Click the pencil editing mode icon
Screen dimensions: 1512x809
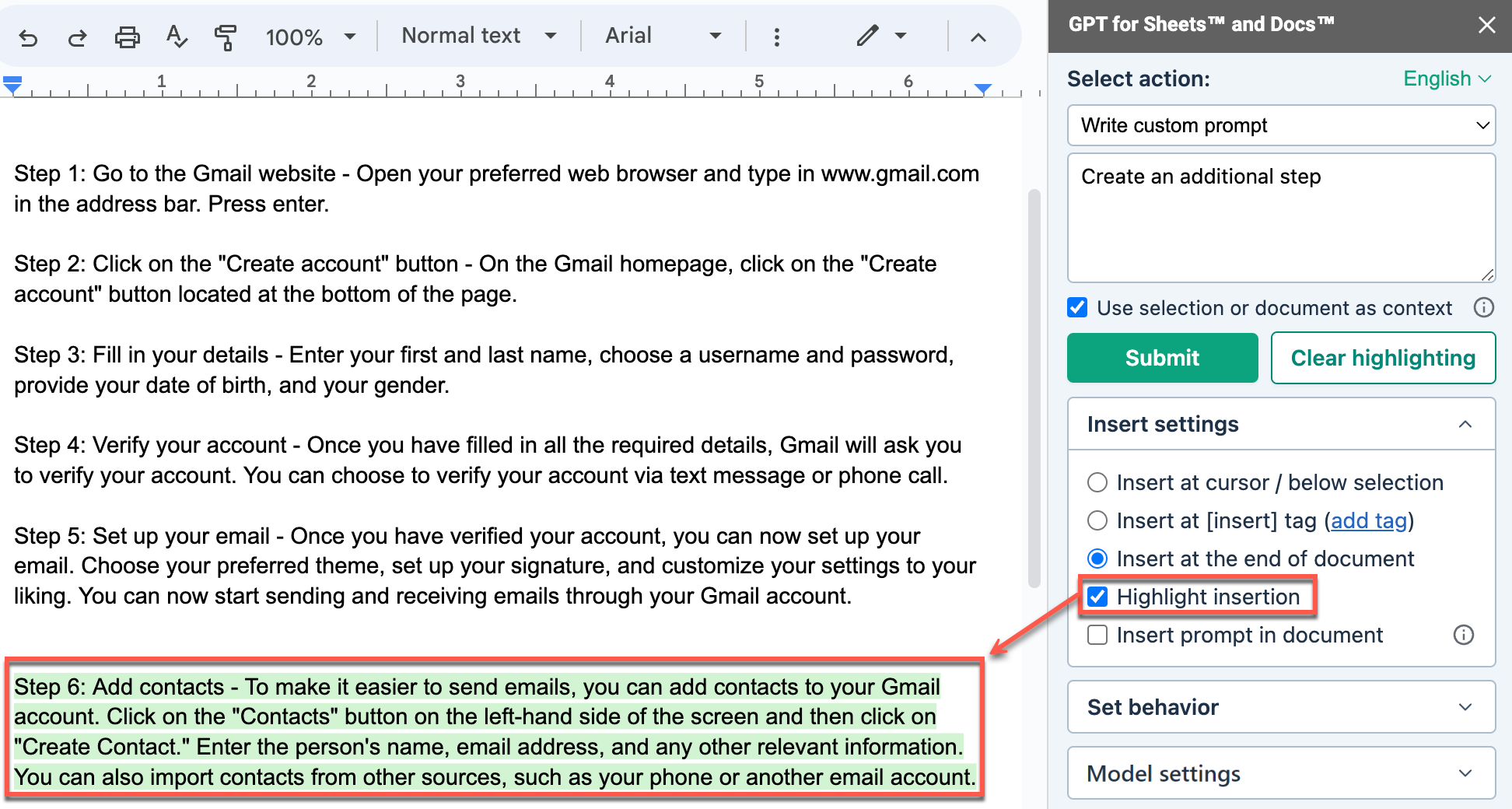pyautogui.click(x=868, y=36)
